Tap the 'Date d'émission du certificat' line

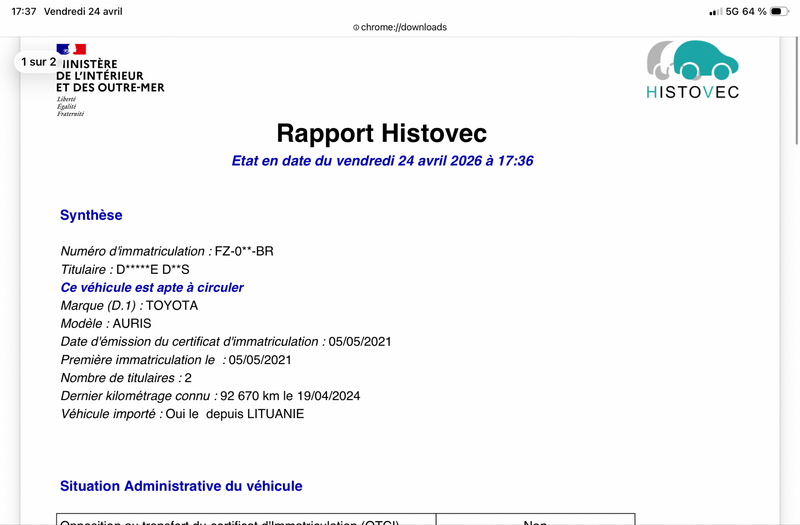point(226,342)
